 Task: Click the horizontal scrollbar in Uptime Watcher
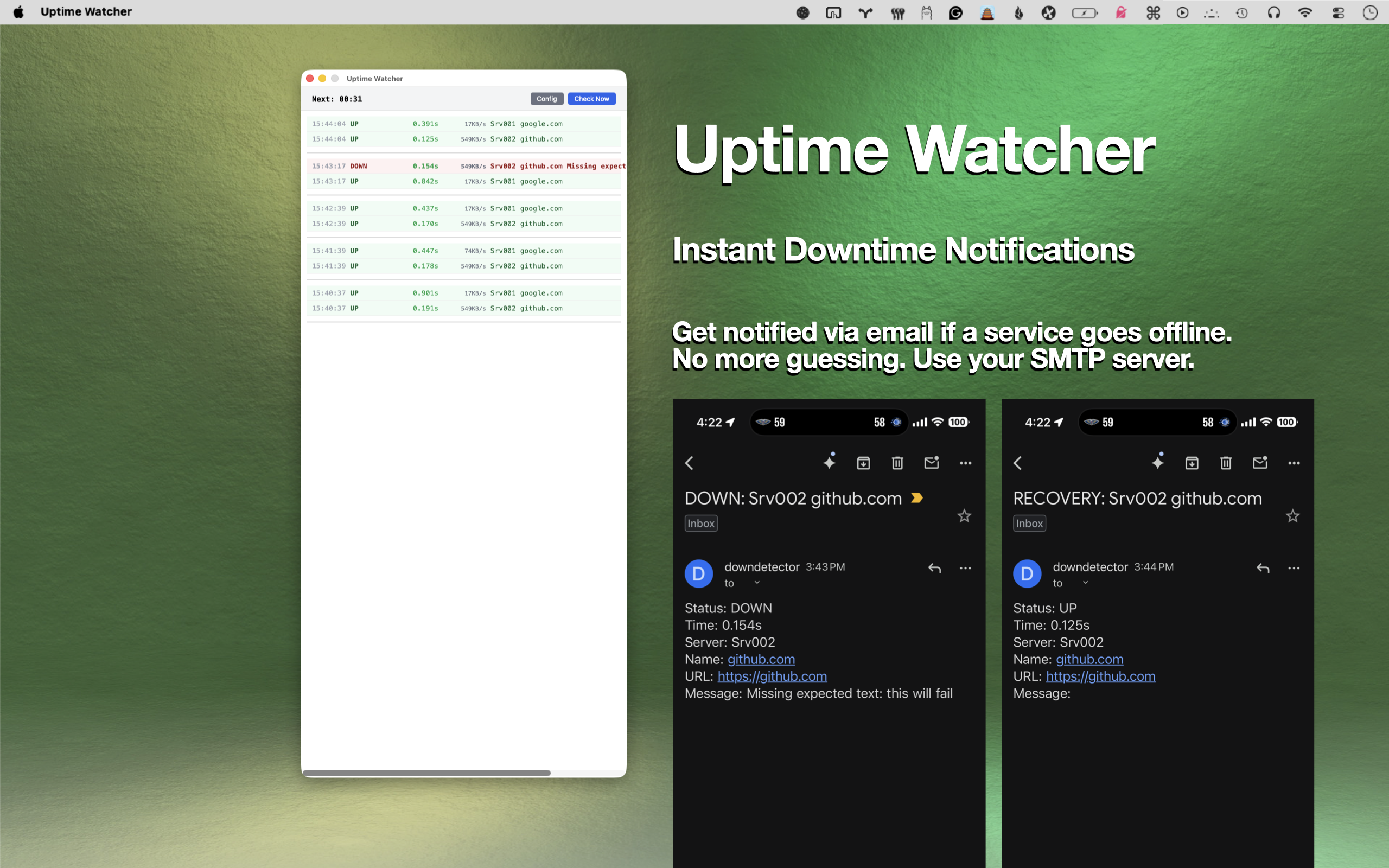(x=426, y=773)
